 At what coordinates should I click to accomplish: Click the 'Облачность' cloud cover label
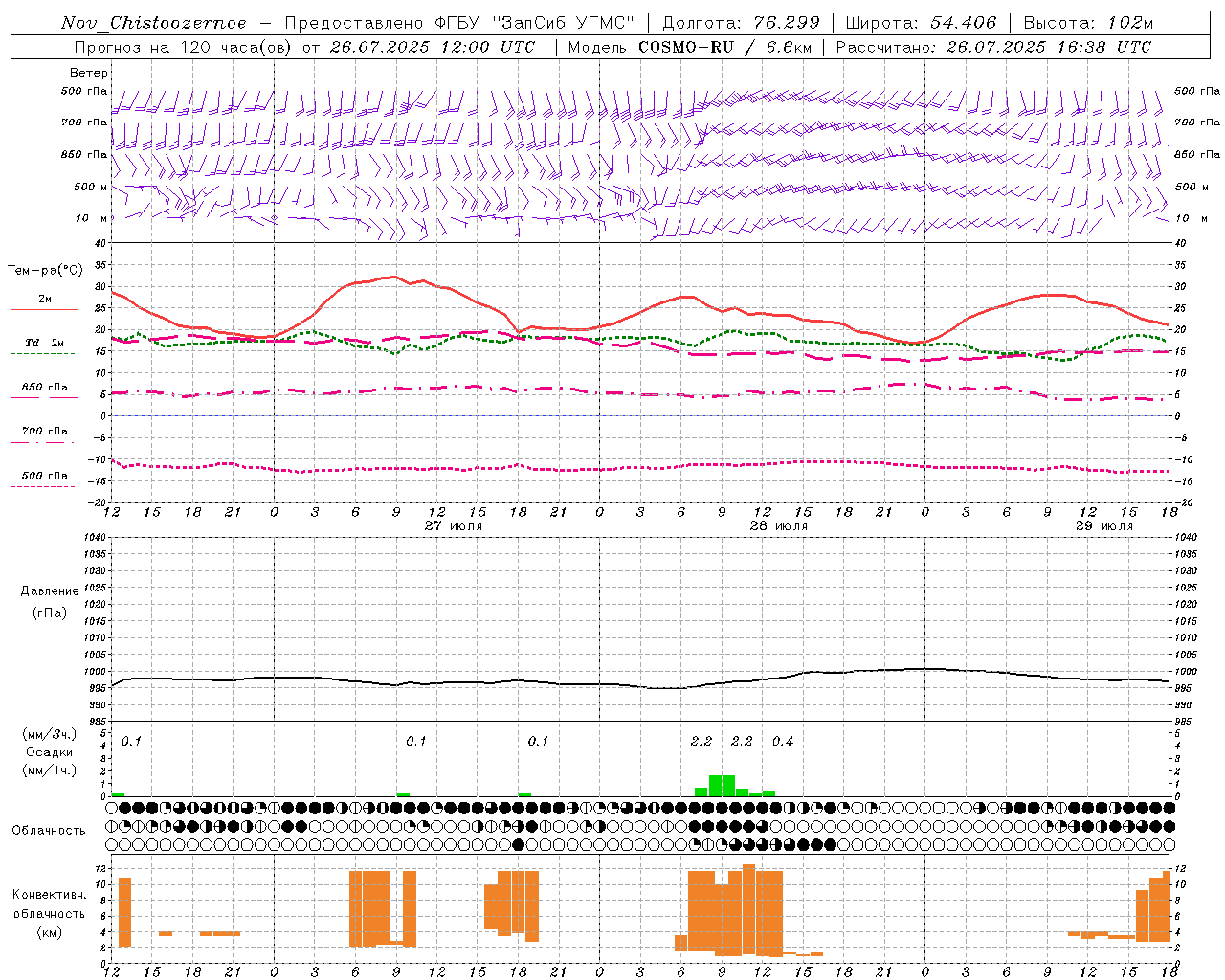[49, 830]
